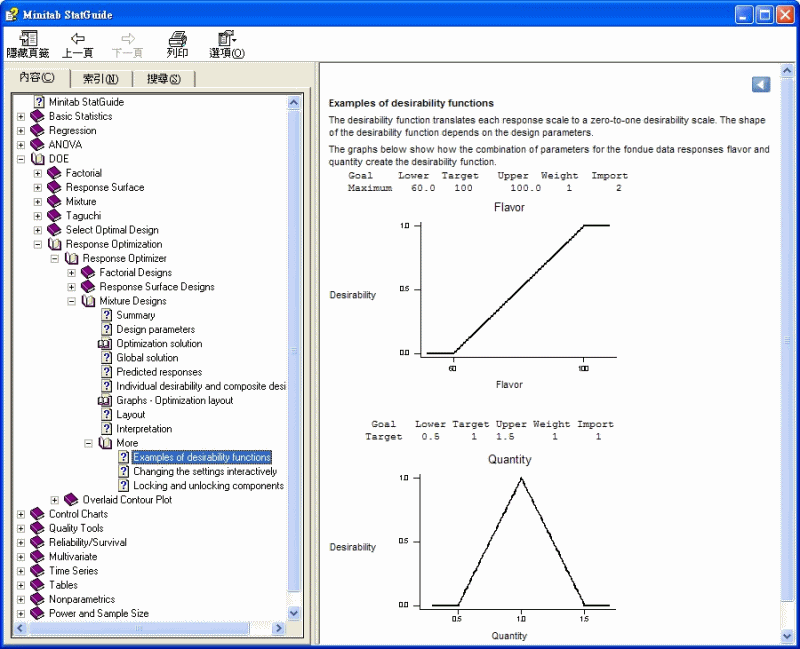Collapse the Mixture Designs node

pyautogui.click(x=71, y=301)
